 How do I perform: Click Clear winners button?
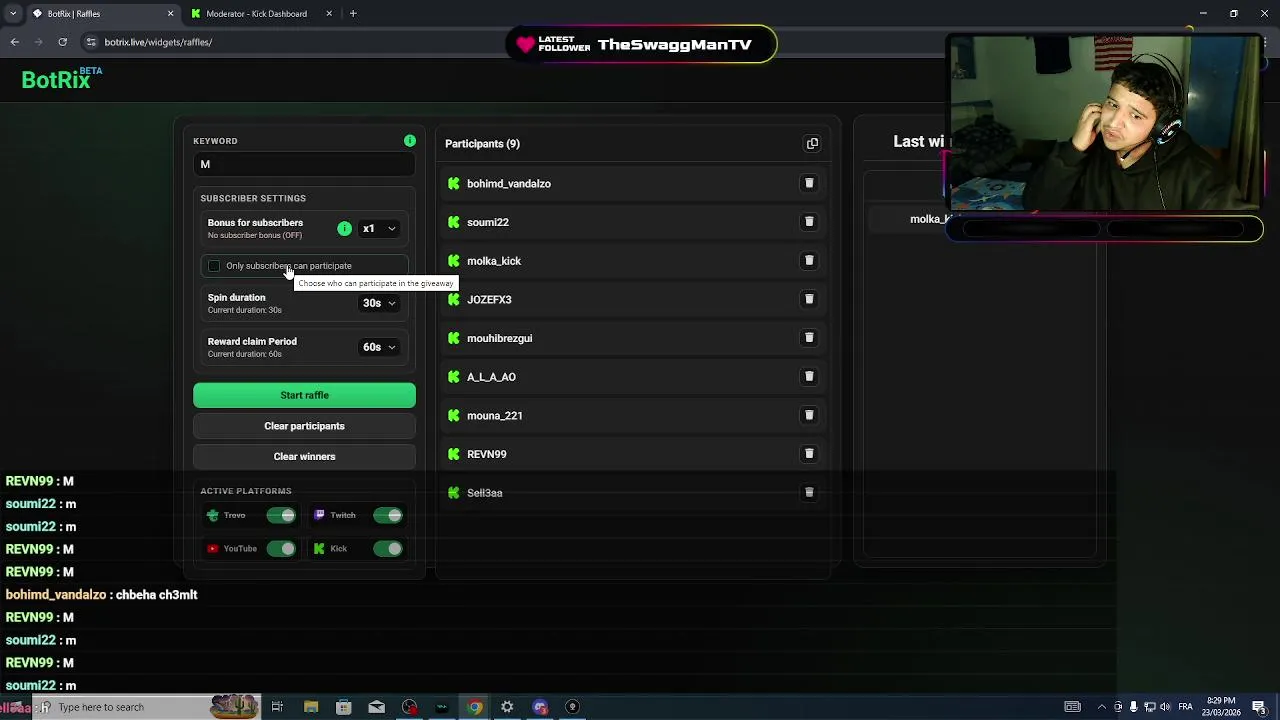[304, 457]
